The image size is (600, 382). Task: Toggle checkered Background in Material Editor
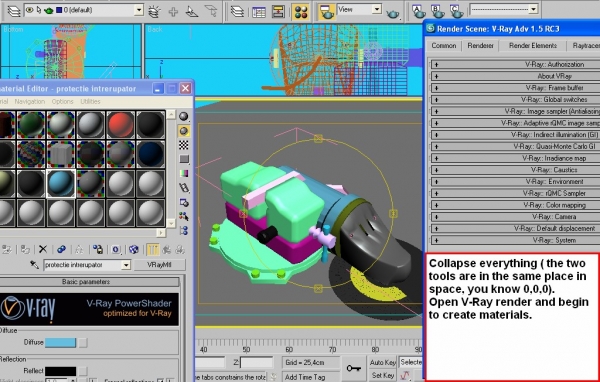184,145
